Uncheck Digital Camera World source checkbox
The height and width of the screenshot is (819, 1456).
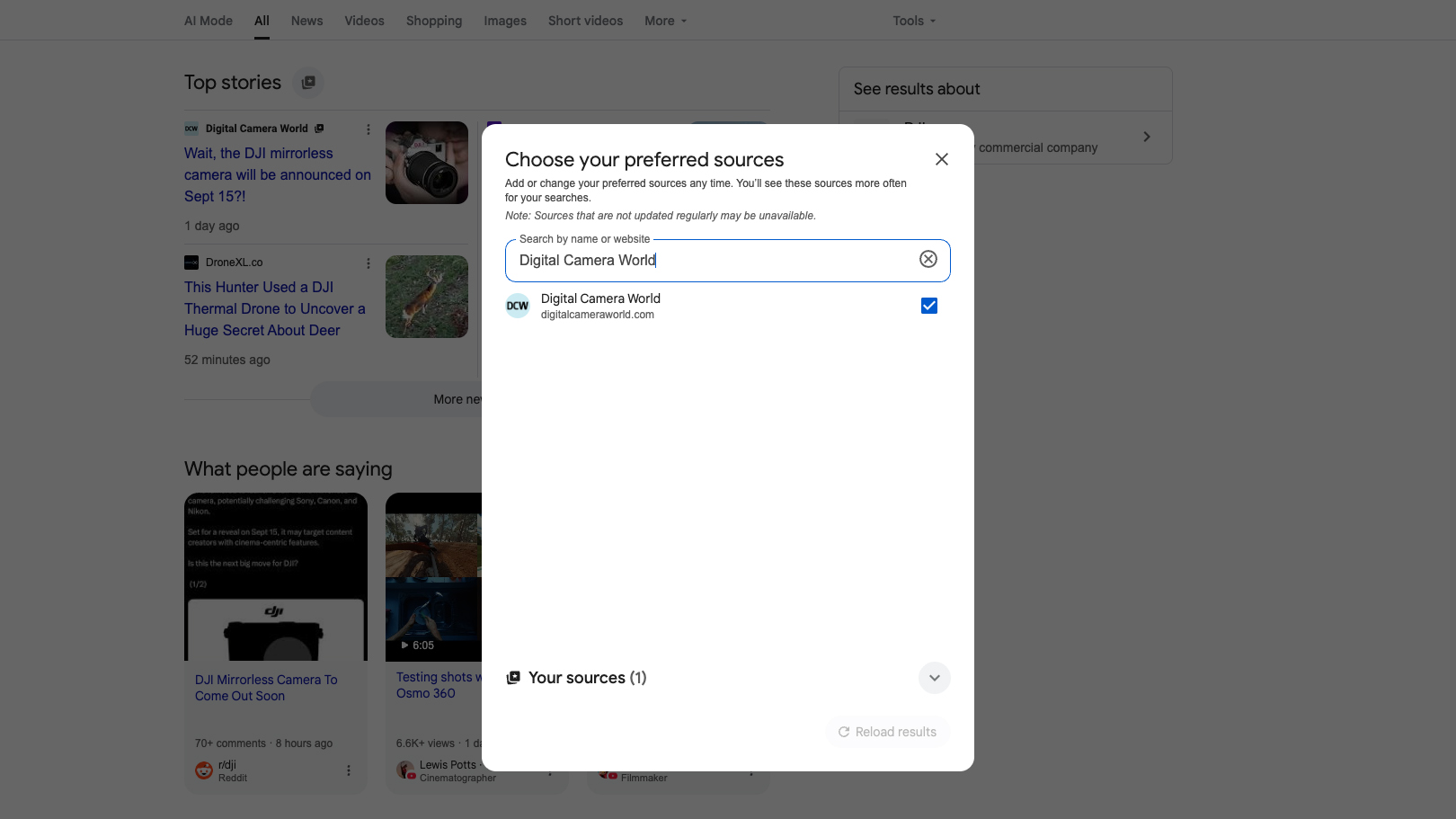tap(929, 306)
